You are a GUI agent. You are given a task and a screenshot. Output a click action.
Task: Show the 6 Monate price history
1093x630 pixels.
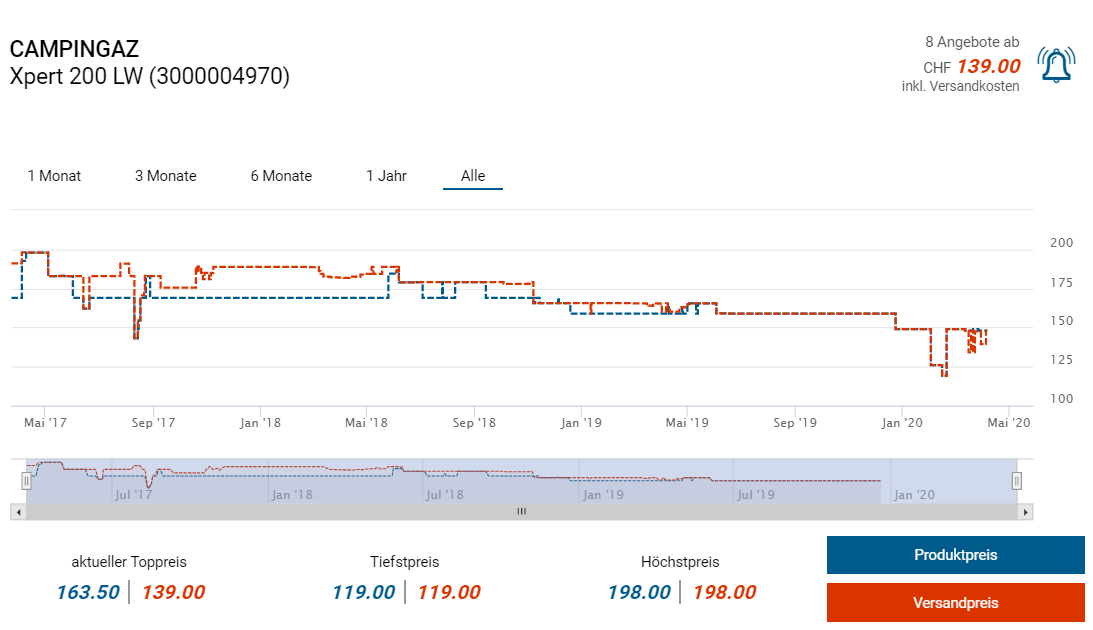pos(281,176)
